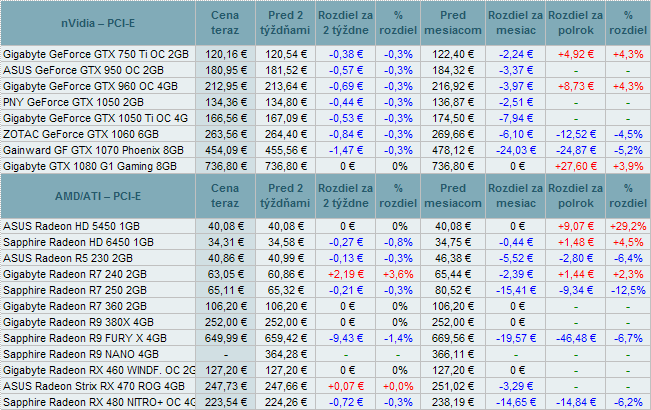Click half-year difference +9,07 €

[576, 226]
